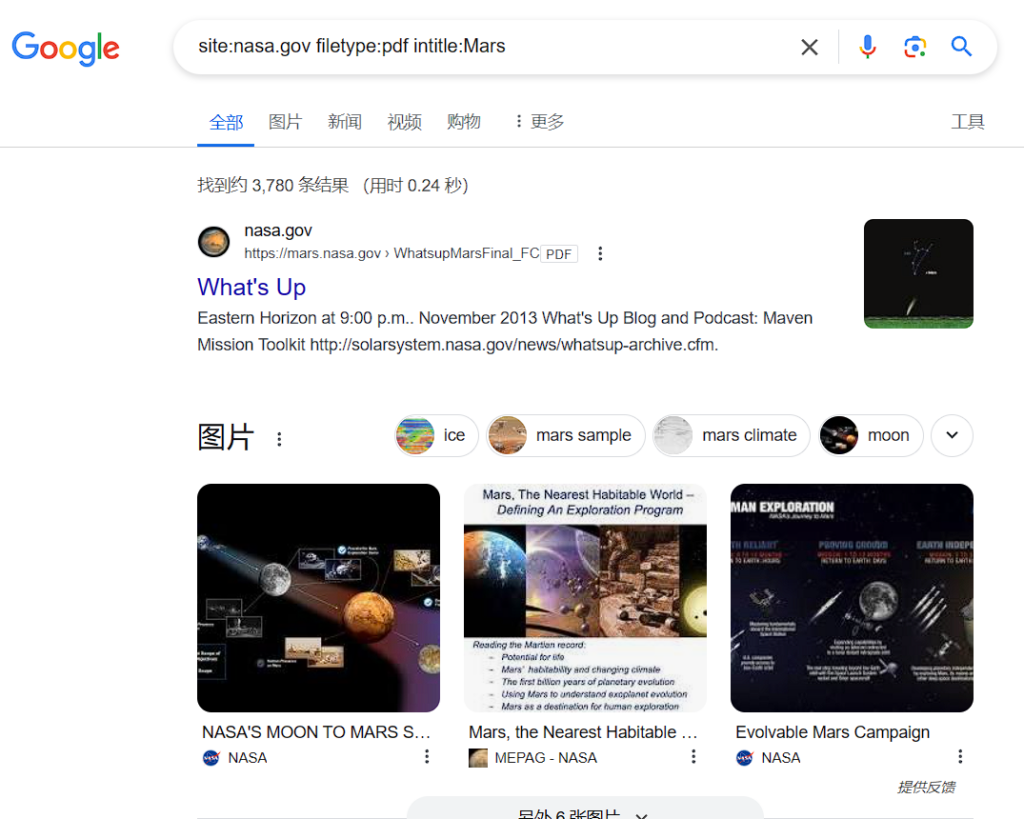
Task: Open NASA'S MOON TO MARS title link
Action: (316, 732)
